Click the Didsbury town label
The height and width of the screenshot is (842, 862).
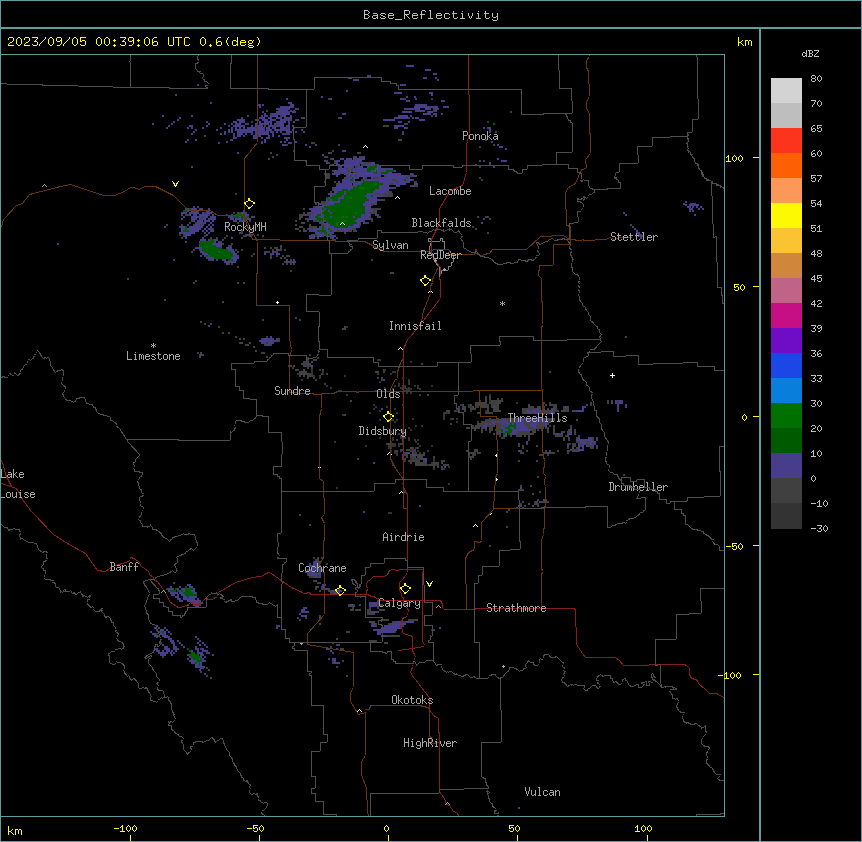coord(383,431)
